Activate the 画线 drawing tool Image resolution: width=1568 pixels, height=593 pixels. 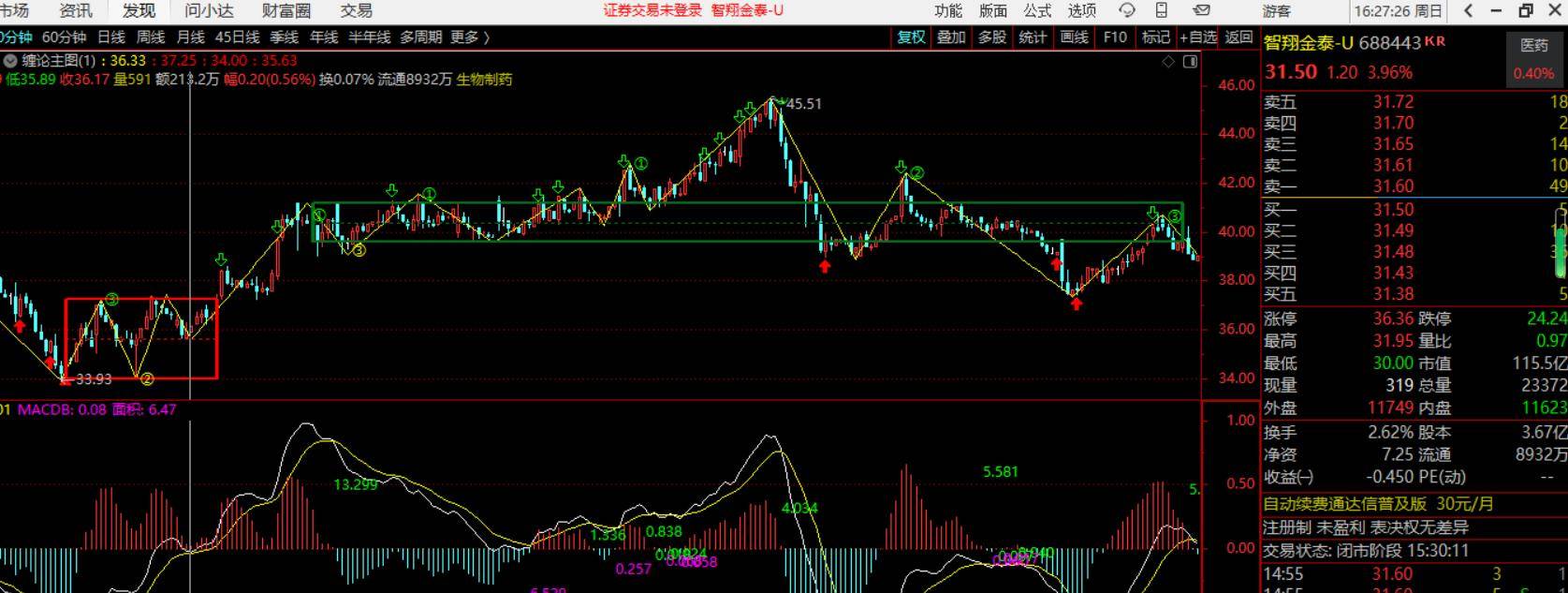tap(1074, 37)
